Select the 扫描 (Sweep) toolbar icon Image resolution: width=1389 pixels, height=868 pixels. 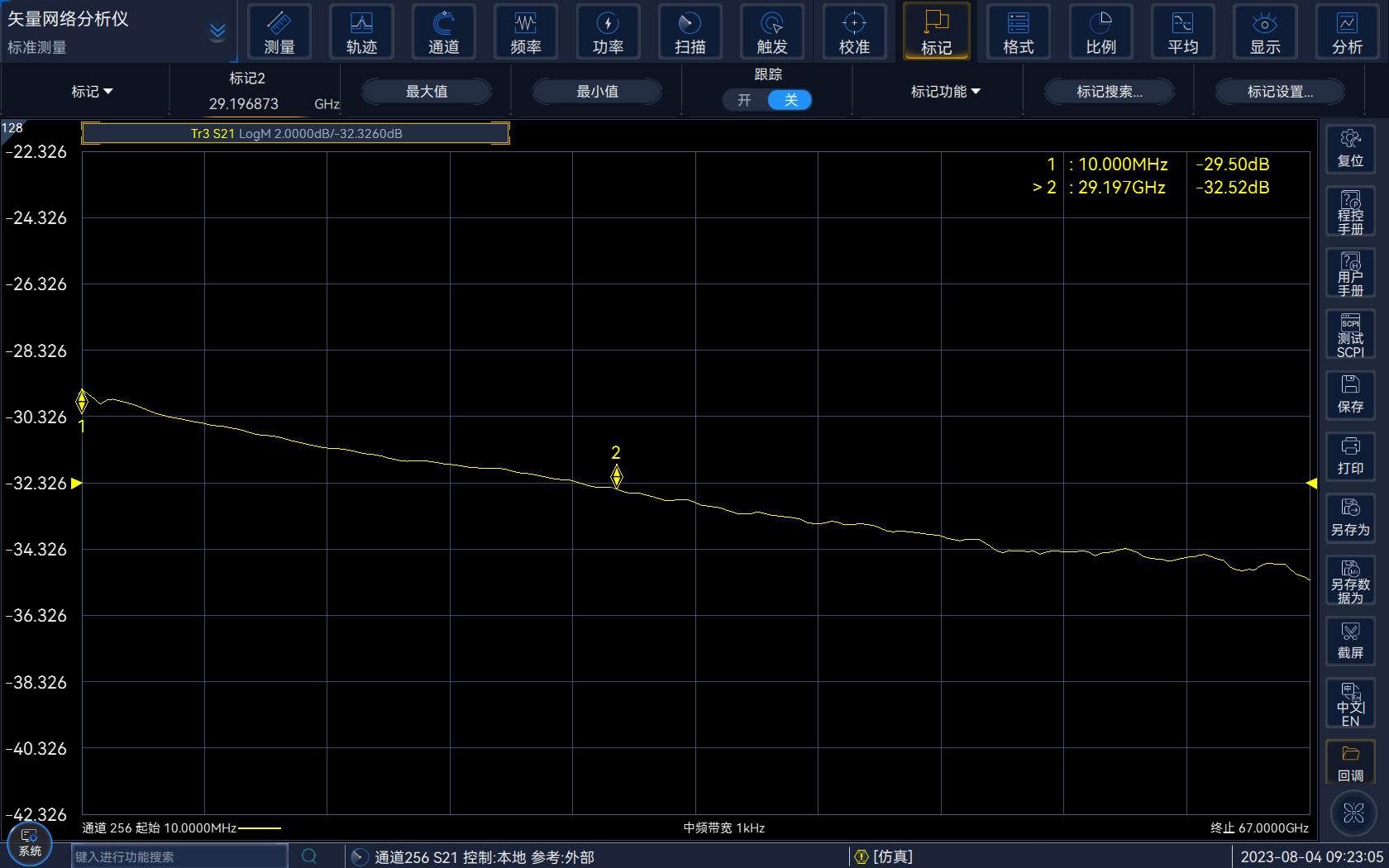[x=690, y=32]
